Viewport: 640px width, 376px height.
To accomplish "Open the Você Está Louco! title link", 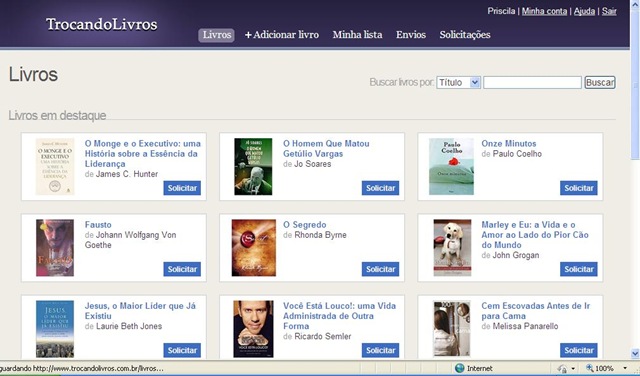I will pyautogui.click(x=339, y=316).
